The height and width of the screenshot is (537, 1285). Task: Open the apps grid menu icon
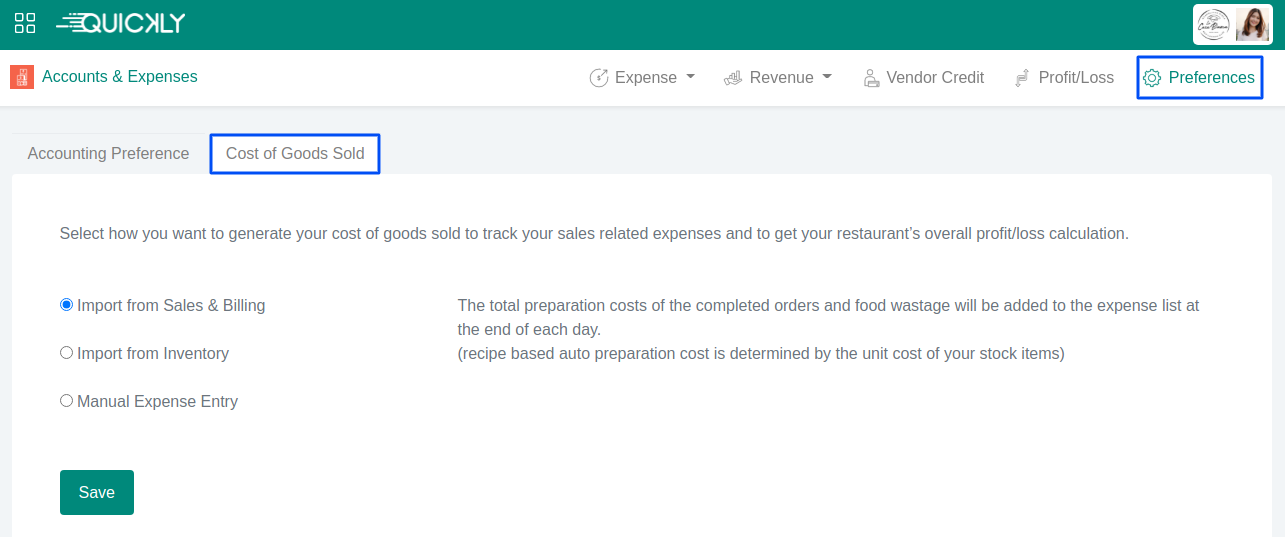click(x=25, y=24)
